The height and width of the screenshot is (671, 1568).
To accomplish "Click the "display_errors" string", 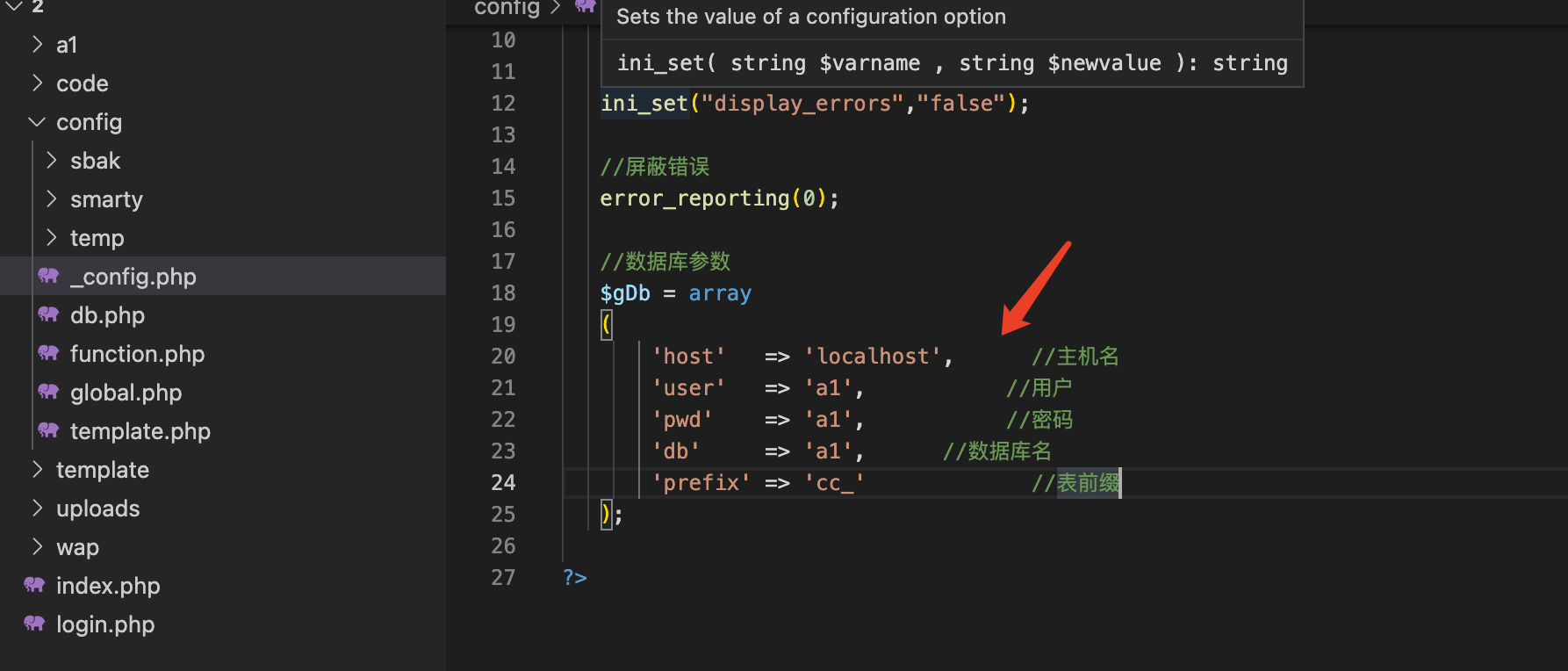I will pyautogui.click(x=802, y=103).
